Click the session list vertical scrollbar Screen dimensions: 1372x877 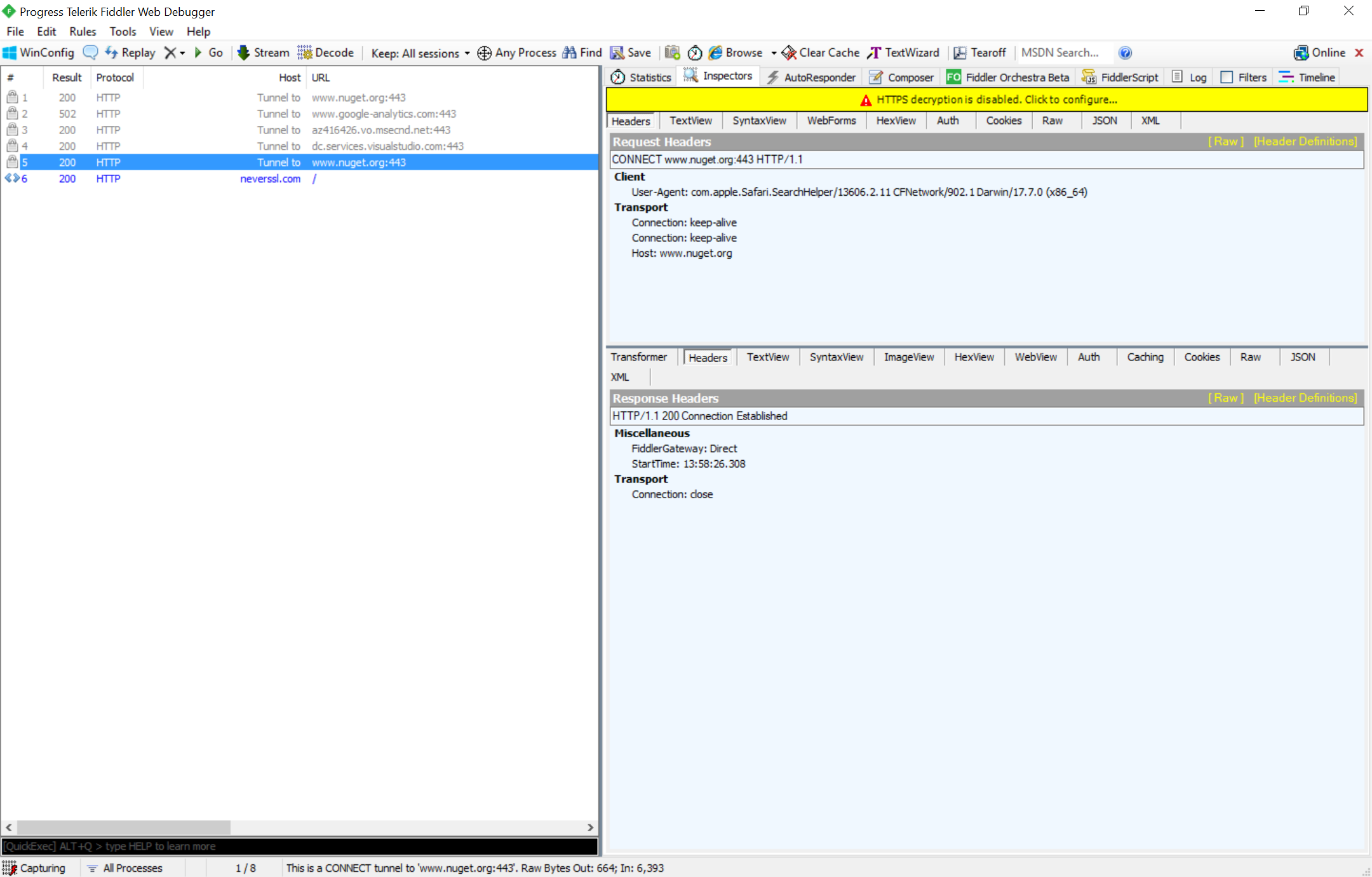click(596, 450)
